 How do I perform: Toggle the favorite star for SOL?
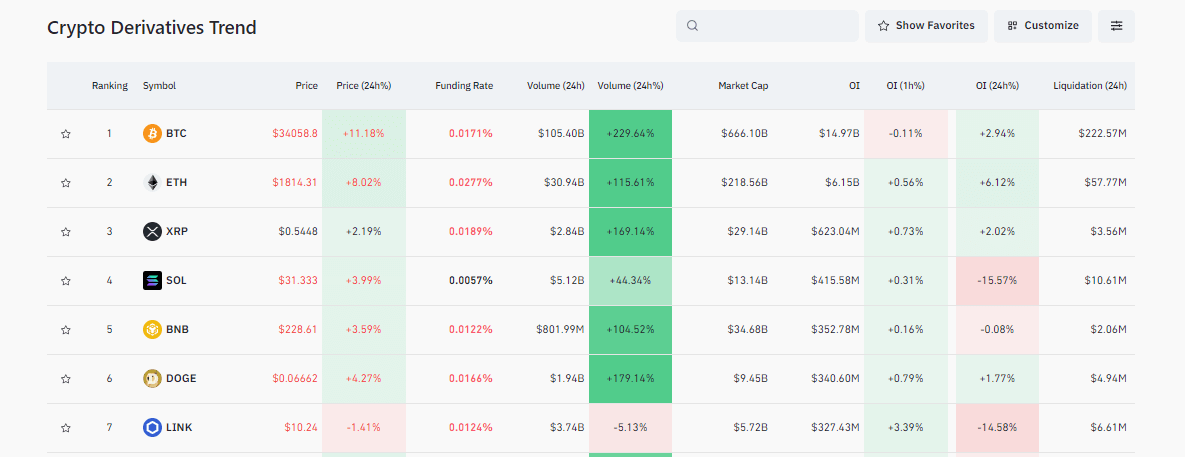(66, 280)
